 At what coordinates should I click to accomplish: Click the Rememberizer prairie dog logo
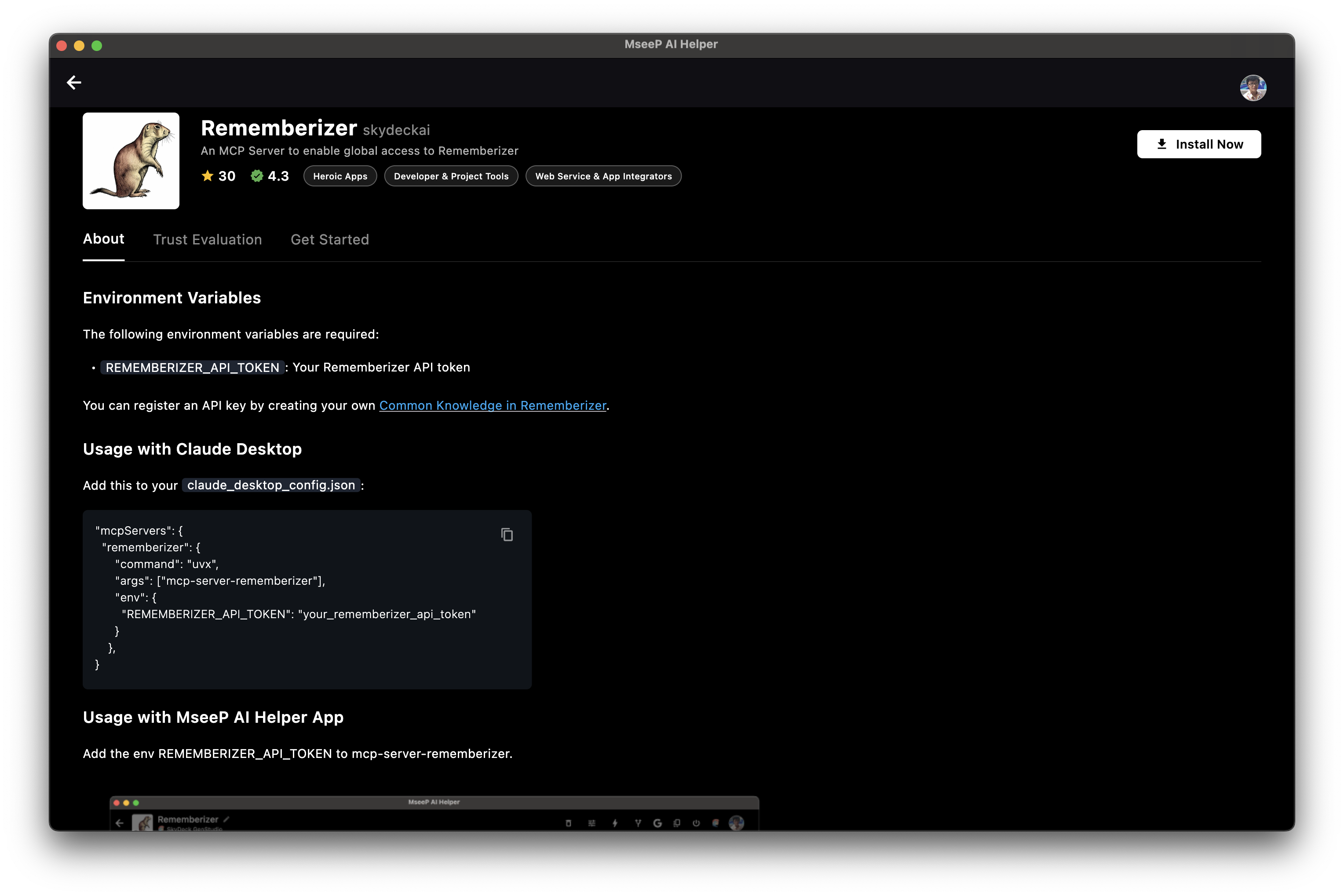click(131, 160)
